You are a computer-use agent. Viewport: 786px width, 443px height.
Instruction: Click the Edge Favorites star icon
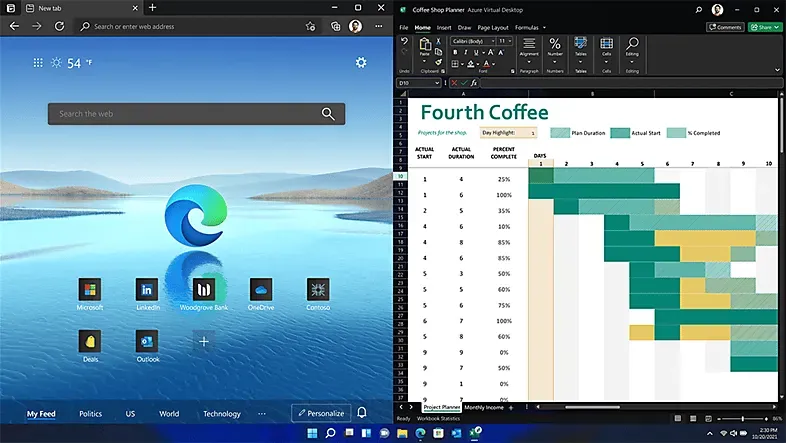point(310,27)
